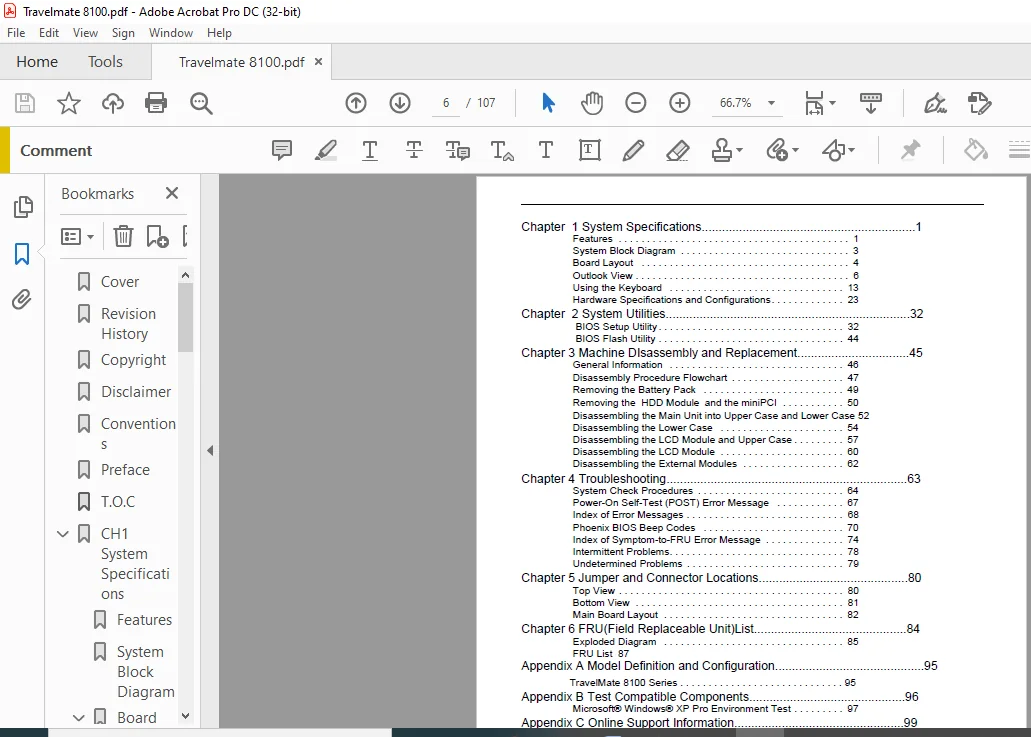
Task: Jump to the Disclaimer bookmark
Action: (136, 392)
